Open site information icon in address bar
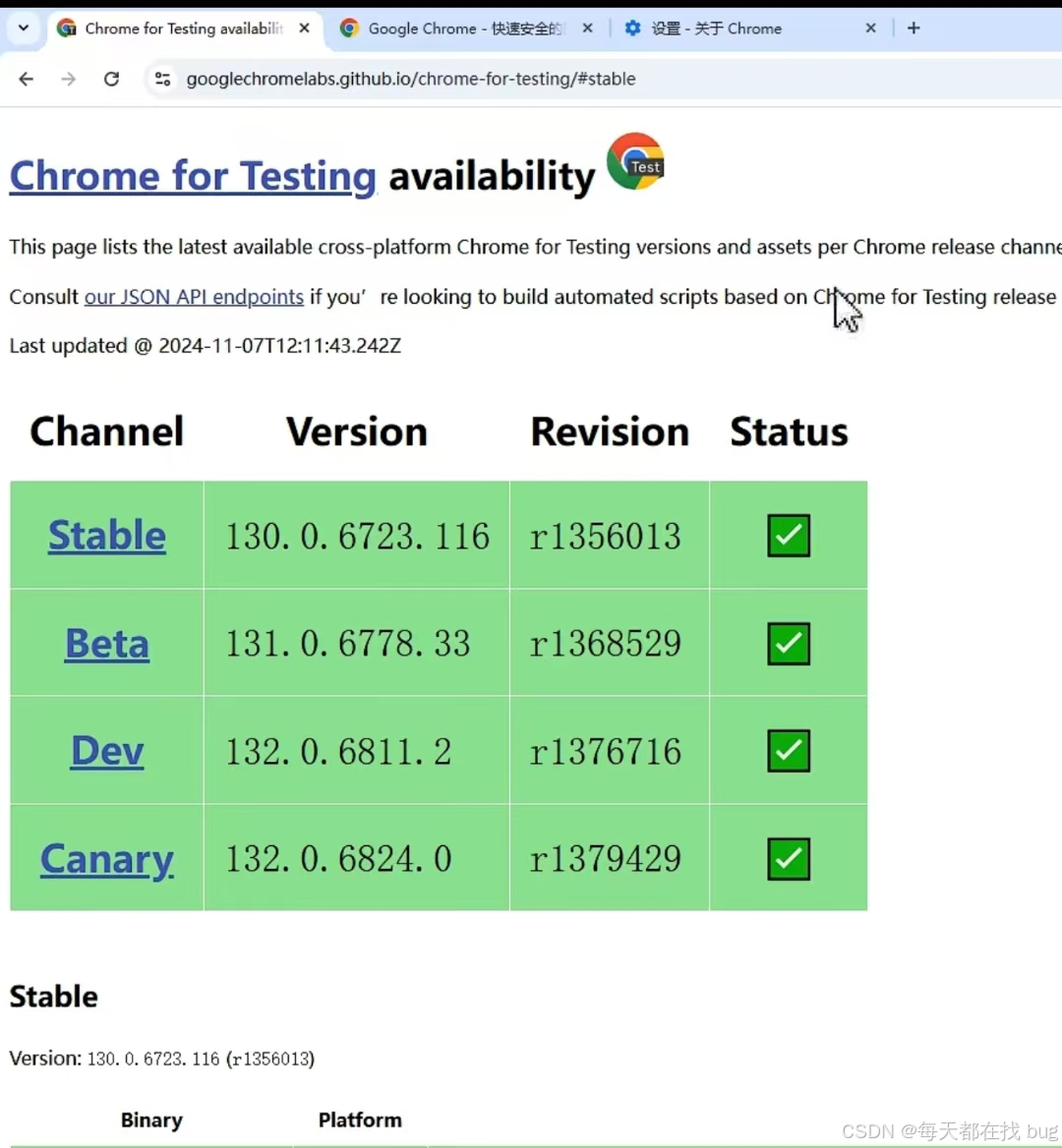Screen dimensions: 1062x1148 (x=162, y=79)
